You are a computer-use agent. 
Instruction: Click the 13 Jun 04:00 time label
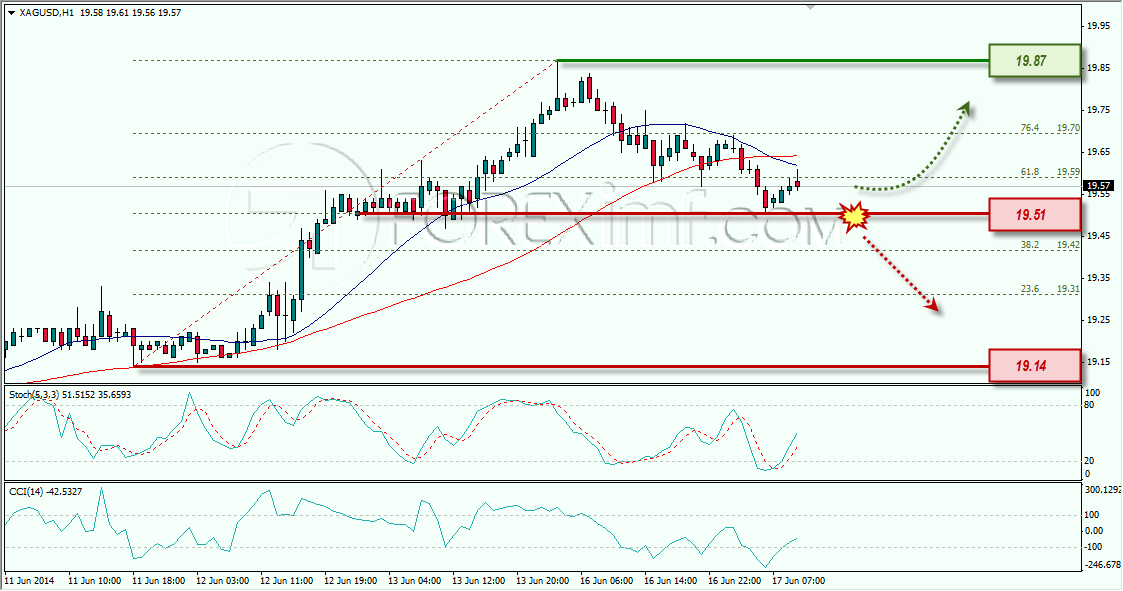coord(415,581)
